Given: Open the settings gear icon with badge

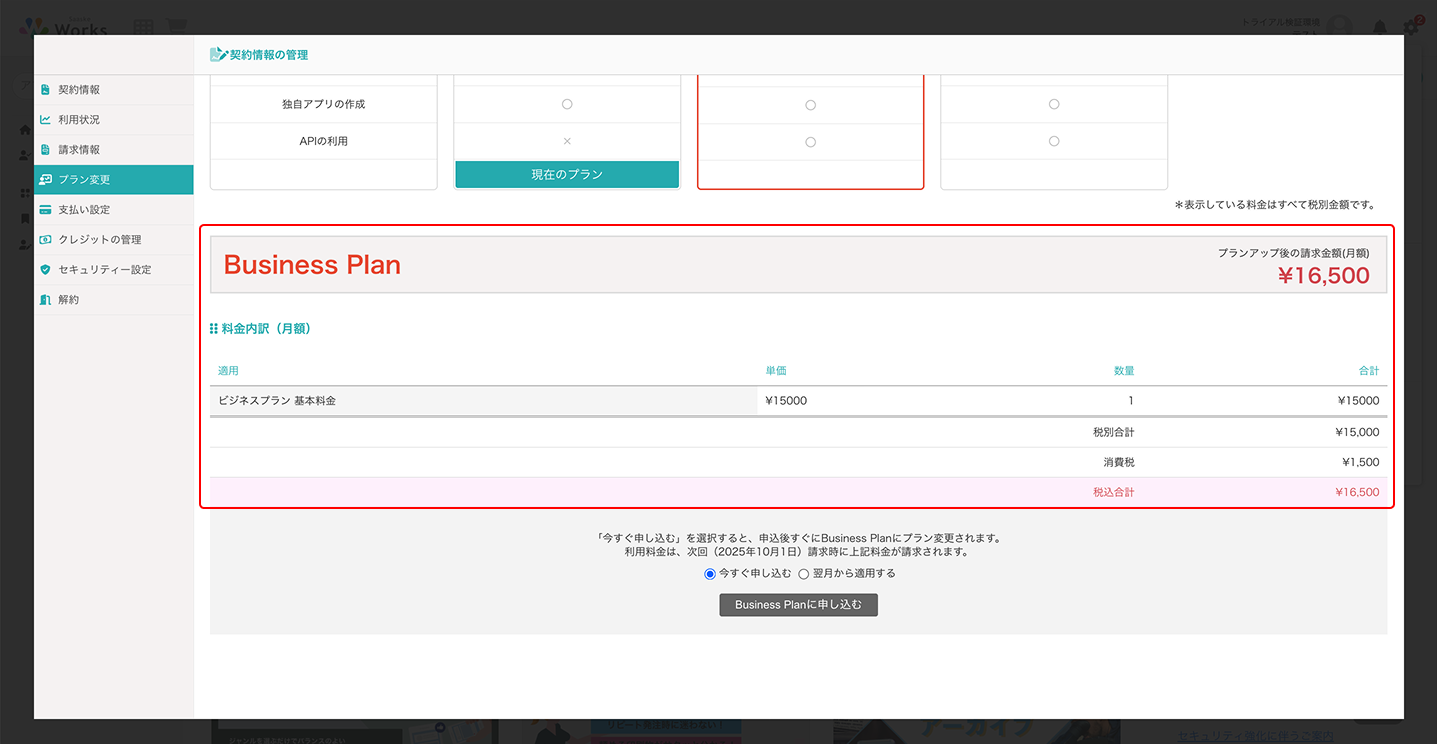Looking at the screenshot, I should click(1411, 27).
